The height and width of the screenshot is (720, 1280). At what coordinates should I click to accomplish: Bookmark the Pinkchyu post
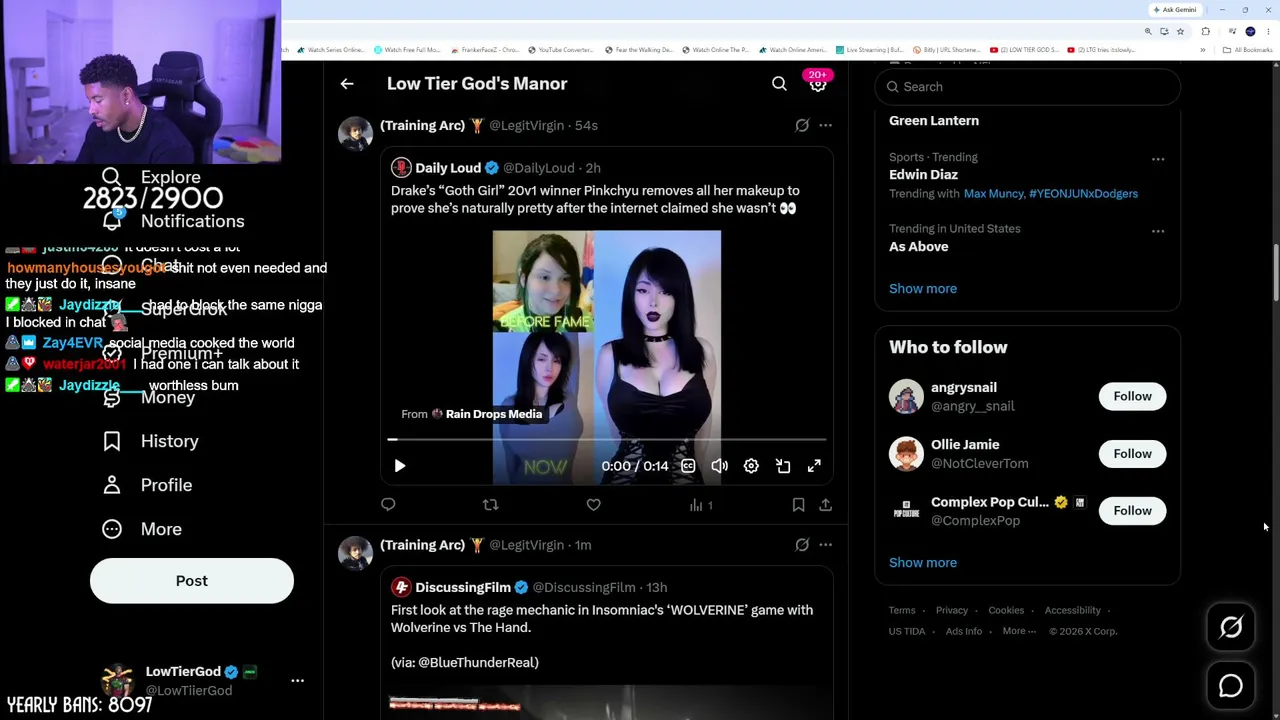[798, 505]
